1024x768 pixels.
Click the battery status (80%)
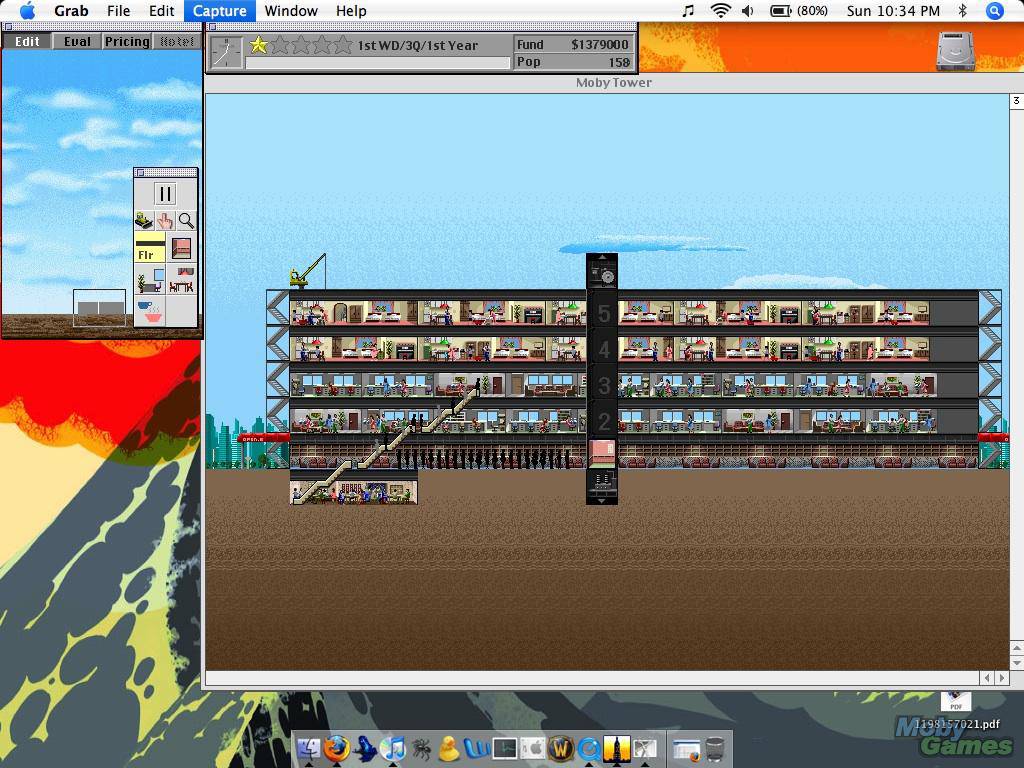pos(799,10)
